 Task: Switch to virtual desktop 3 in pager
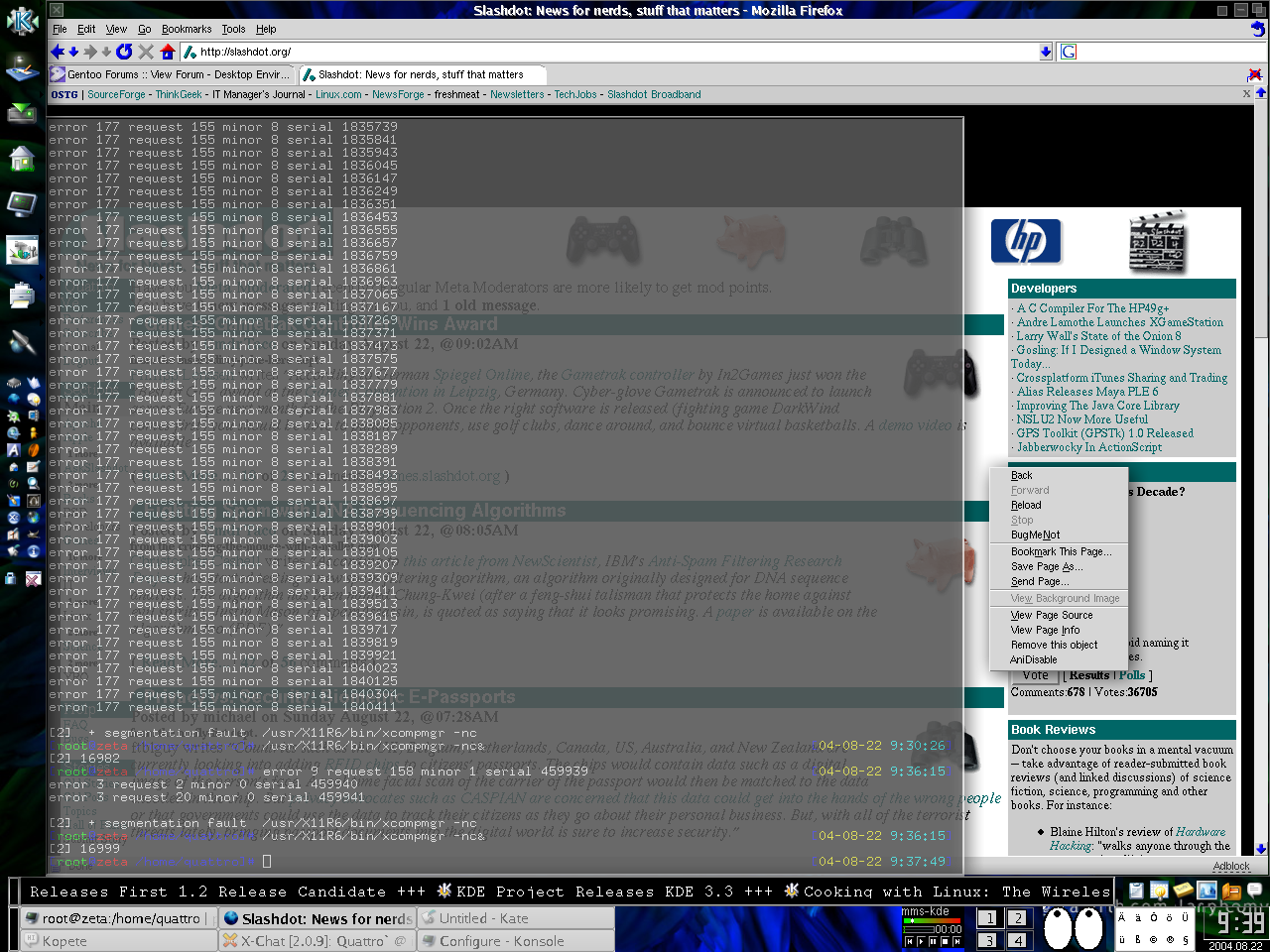point(988,940)
